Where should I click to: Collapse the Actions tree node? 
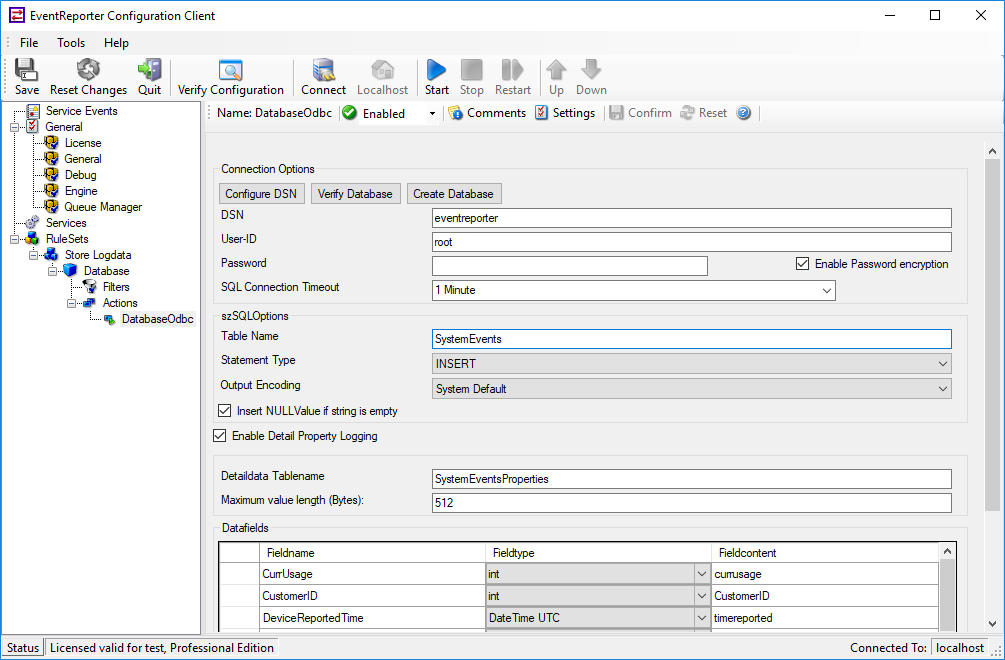[72, 303]
